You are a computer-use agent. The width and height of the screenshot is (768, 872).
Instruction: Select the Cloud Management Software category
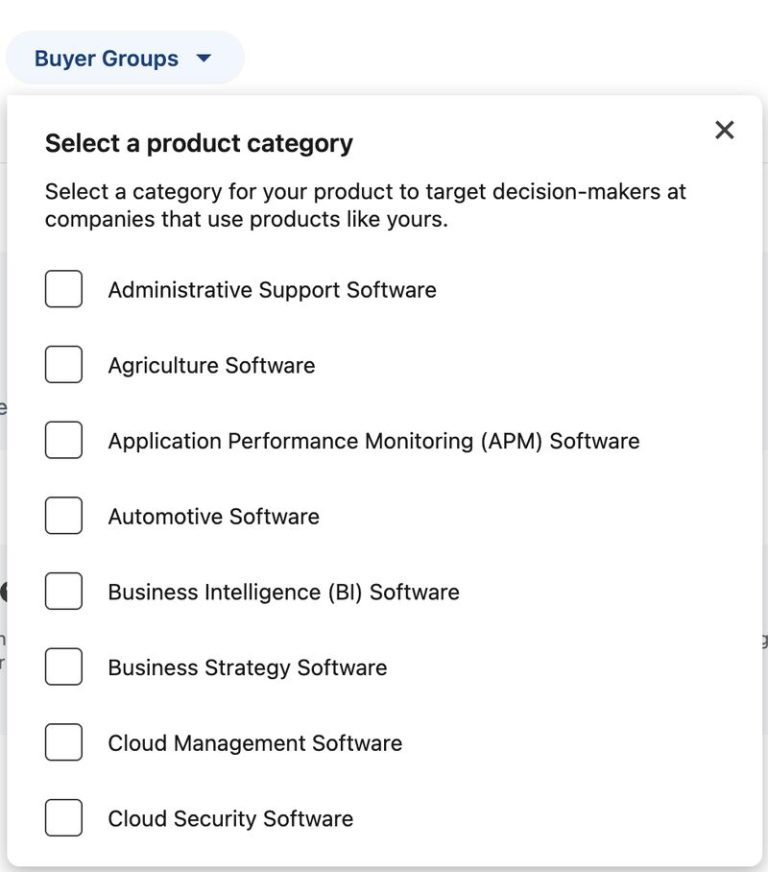(63, 742)
